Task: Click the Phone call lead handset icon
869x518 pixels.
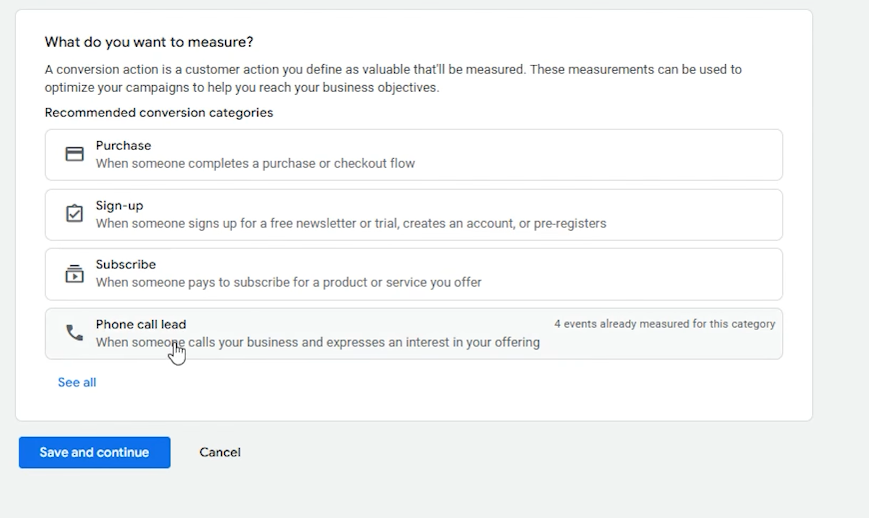Action: click(74, 332)
